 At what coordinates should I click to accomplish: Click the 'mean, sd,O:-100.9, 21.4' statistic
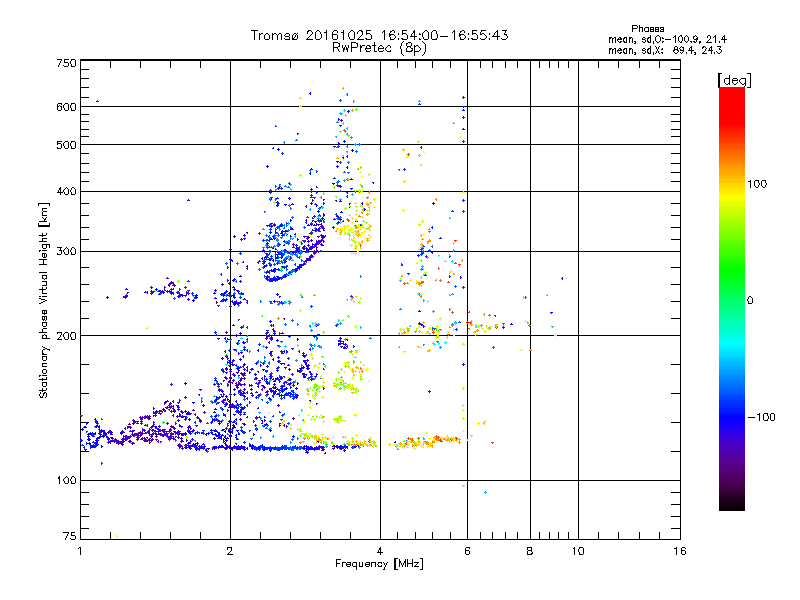pos(667,39)
